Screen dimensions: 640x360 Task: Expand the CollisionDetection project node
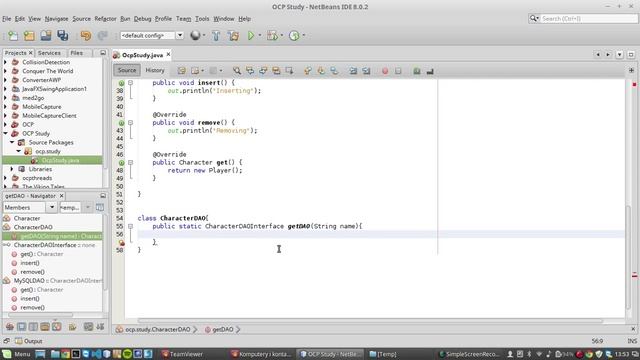(5, 62)
